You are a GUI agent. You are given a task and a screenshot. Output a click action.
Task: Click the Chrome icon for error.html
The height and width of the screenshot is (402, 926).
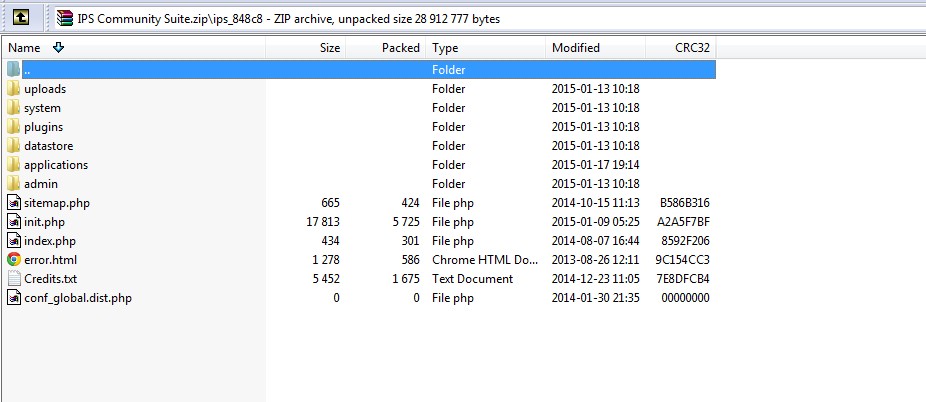(14, 260)
